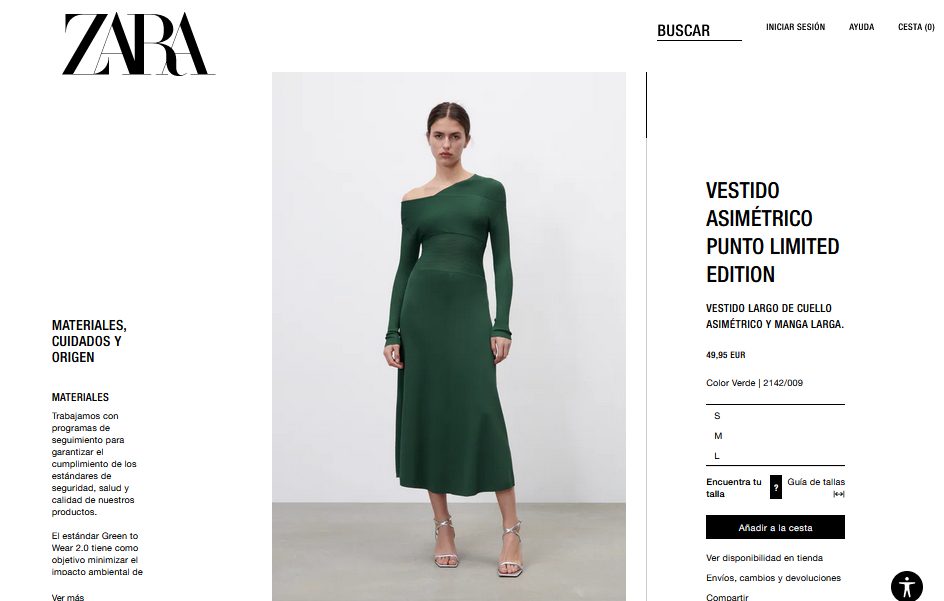Select size L
Image resolution: width=944 pixels, height=601 pixels.
[x=775, y=456]
